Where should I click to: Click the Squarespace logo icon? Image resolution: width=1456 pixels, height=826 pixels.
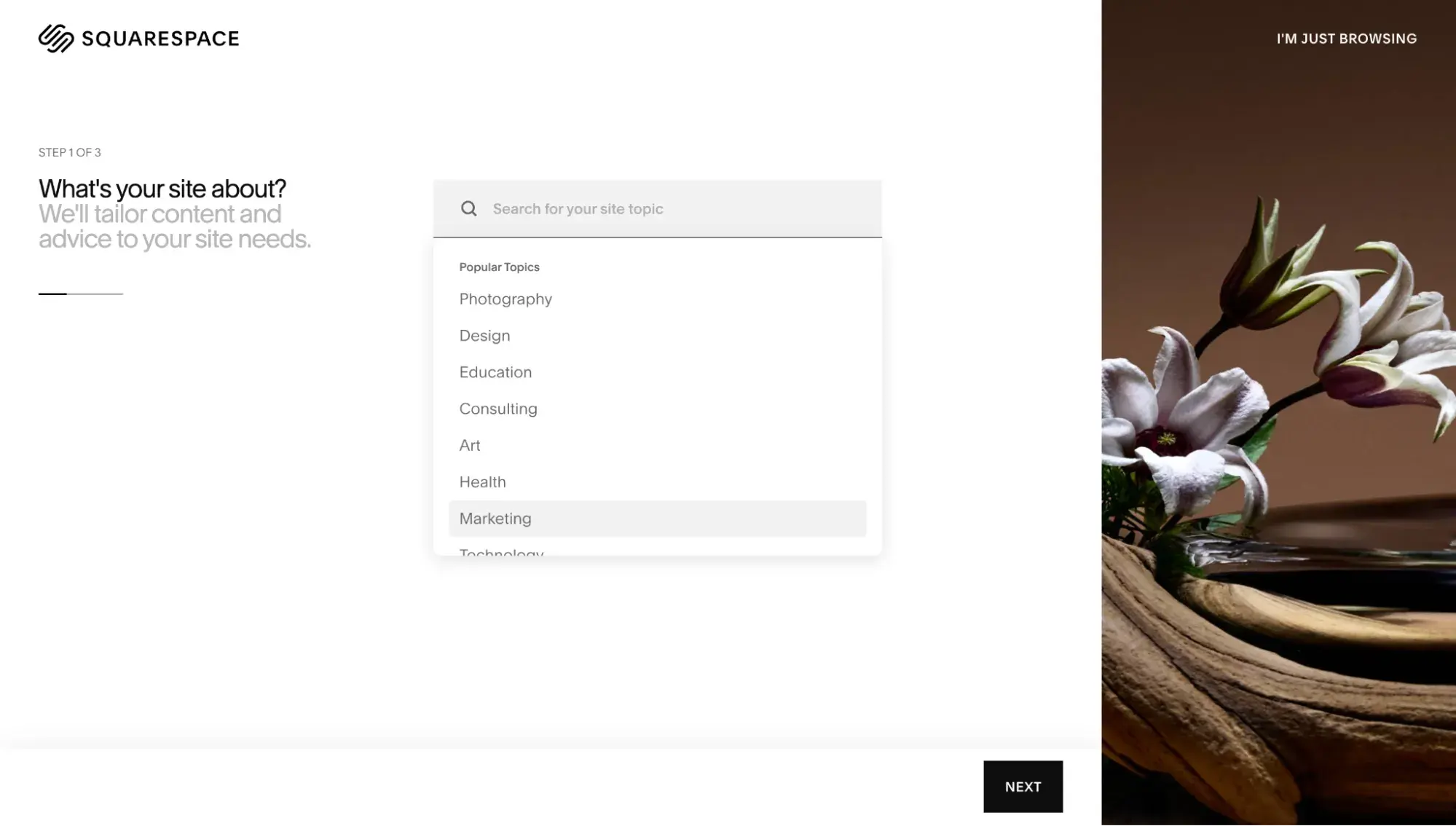coord(57,37)
